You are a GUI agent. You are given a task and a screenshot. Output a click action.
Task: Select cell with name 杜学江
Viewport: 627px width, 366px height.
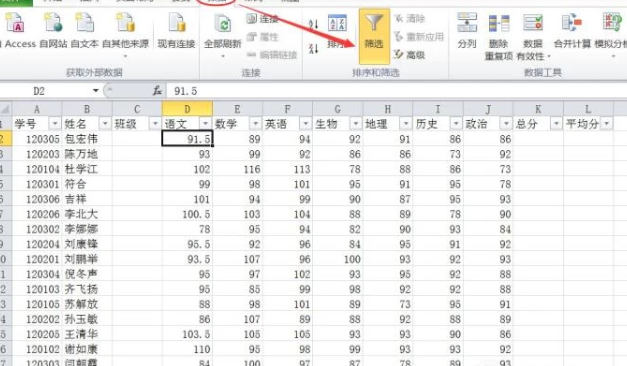point(87,169)
